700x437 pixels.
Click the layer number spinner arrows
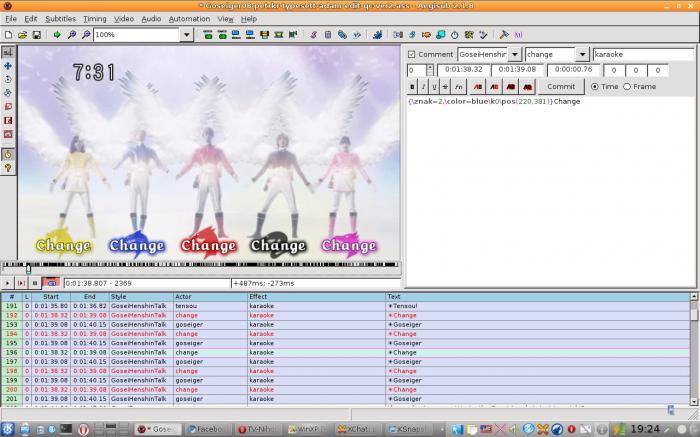tap(430, 70)
